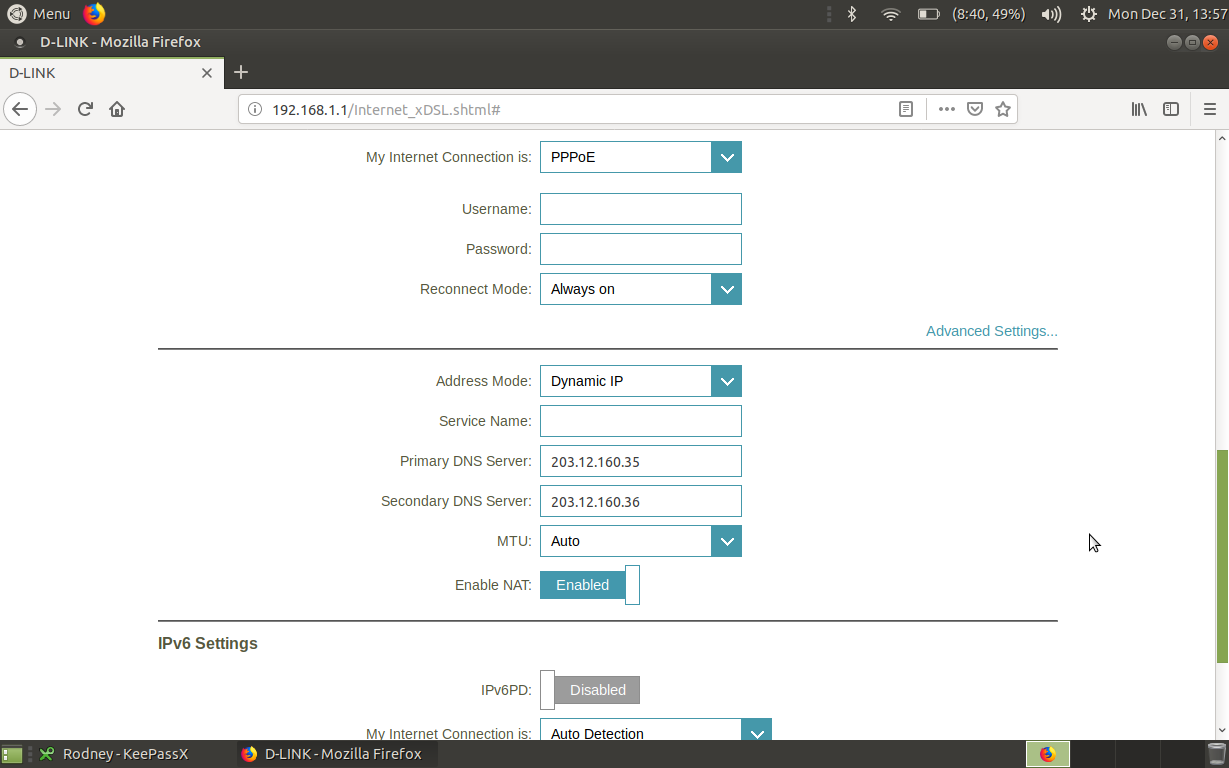Screen dimensions: 1229x768
Task: Go back with Firefox back arrow
Action: (20, 109)
